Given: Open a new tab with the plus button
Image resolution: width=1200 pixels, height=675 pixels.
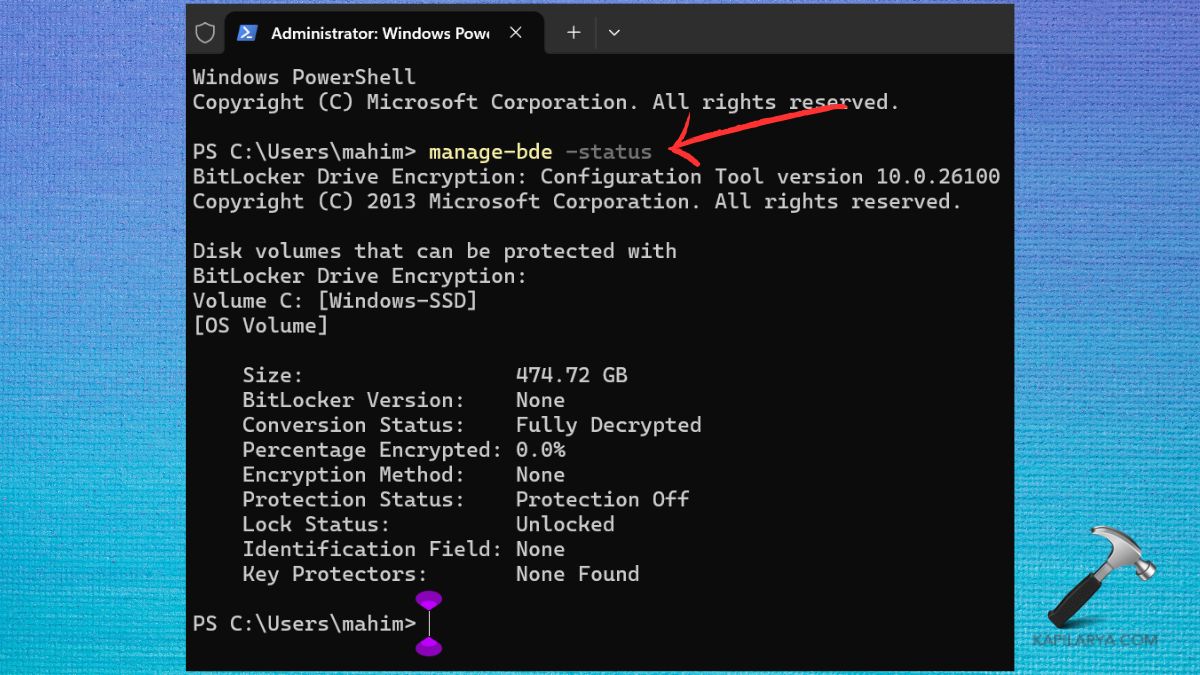Looking at the screenshot, I should [573, 33].
